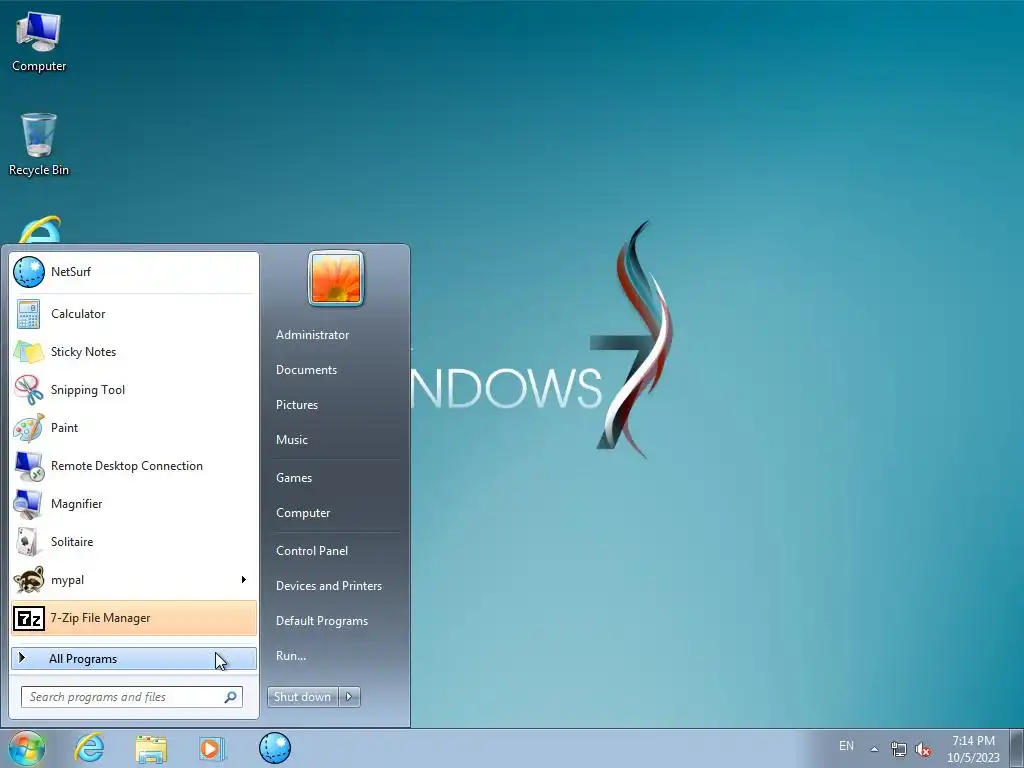Viewport: 1024px width, 768px height.
Task: Open Computer from Start menu right pane
Action: click(x=303, y=513)
